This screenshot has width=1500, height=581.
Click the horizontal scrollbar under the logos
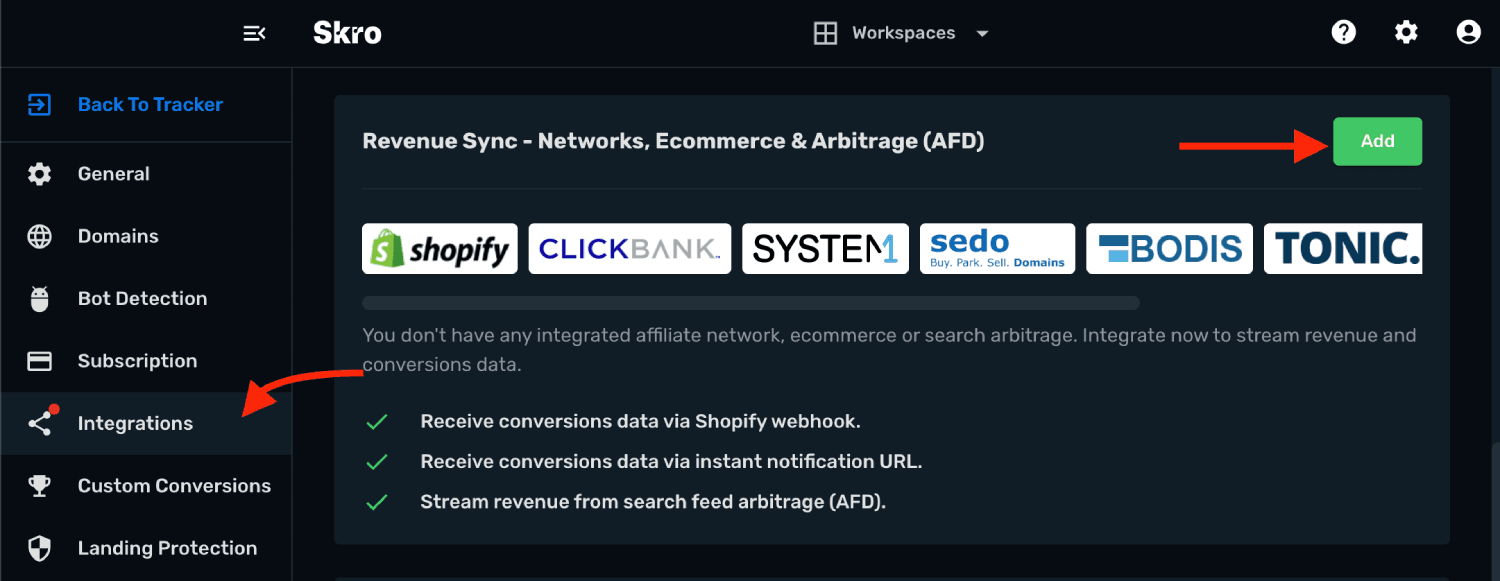point(751,303)
